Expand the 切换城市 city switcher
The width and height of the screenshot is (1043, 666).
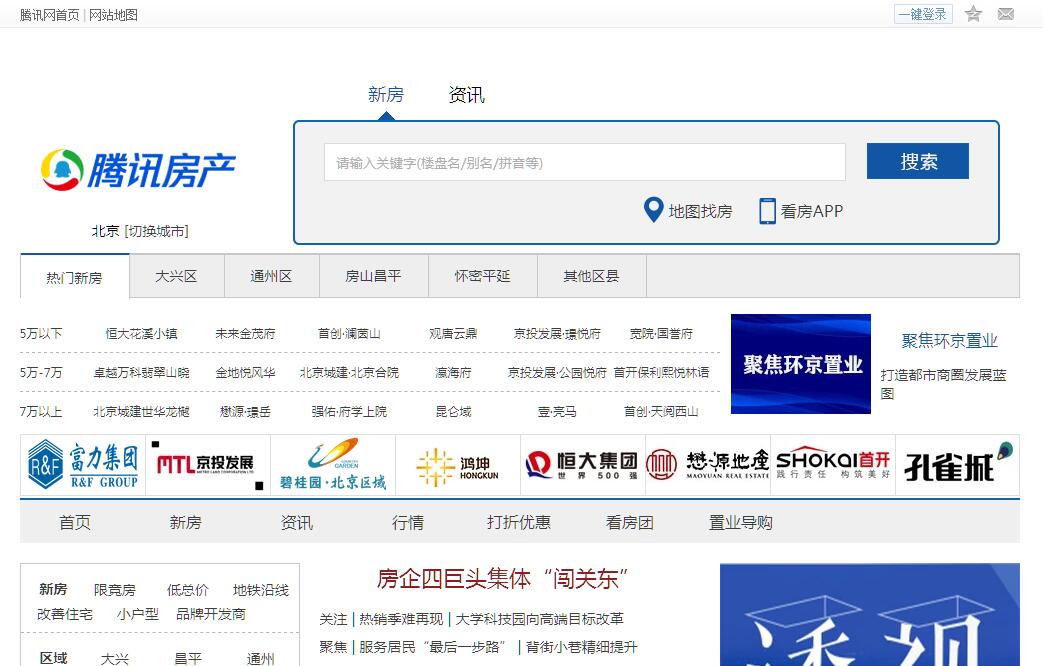tap(156, 231)
